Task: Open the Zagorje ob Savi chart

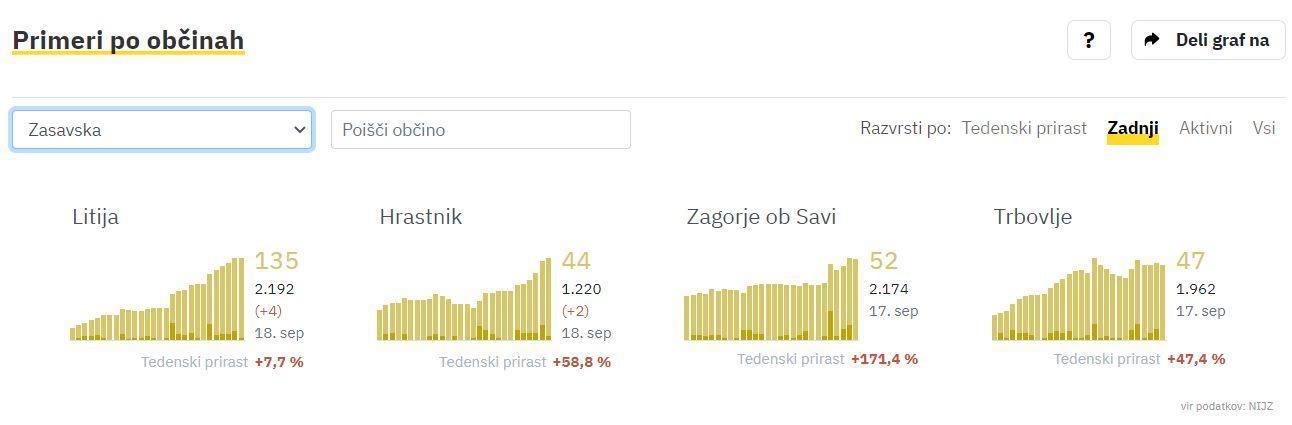Action: point(771,300)
